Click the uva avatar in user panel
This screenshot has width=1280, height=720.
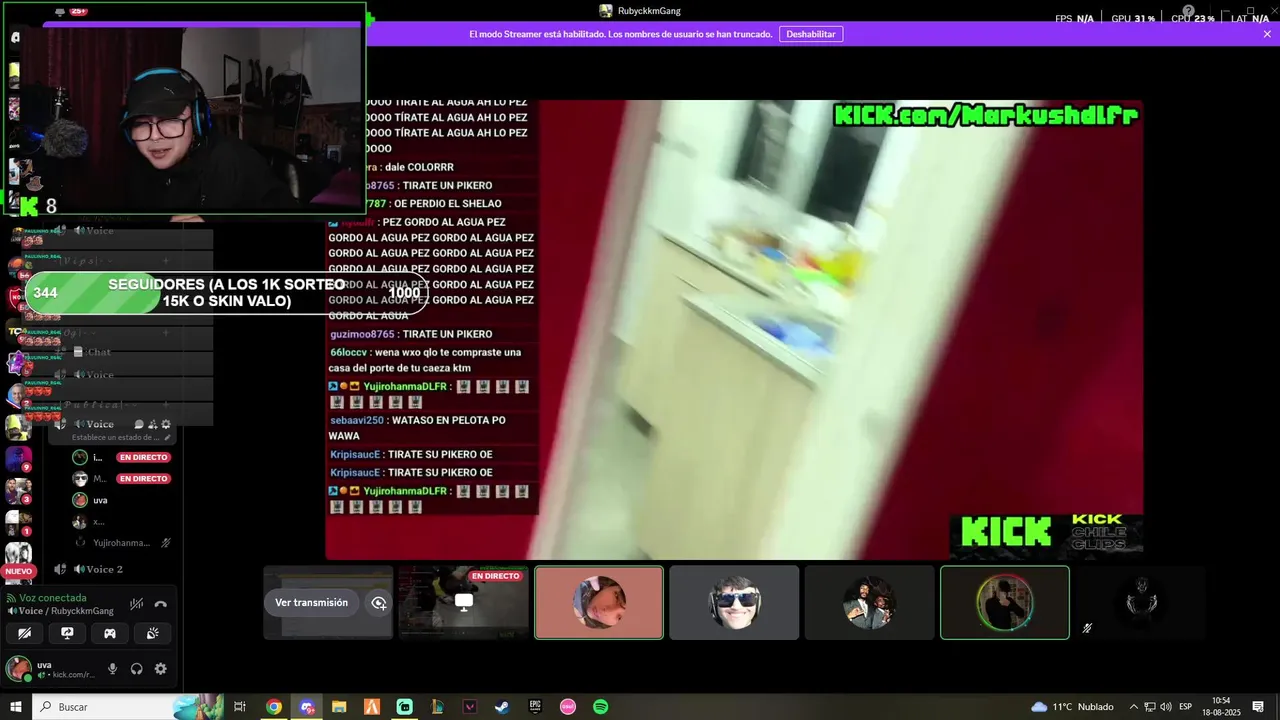tap(18, 669)
